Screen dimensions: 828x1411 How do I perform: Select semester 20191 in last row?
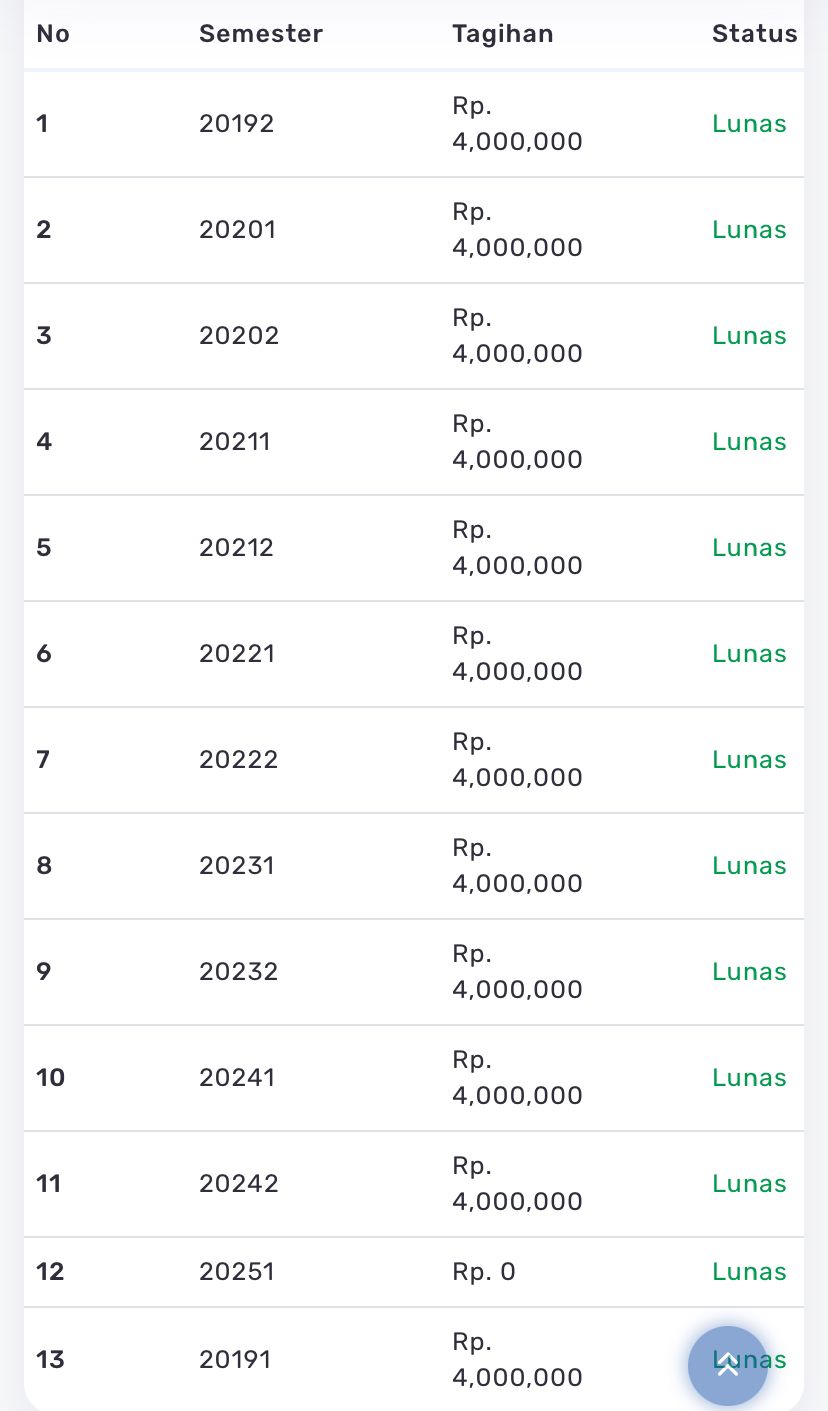click(x=235, y=1360)
